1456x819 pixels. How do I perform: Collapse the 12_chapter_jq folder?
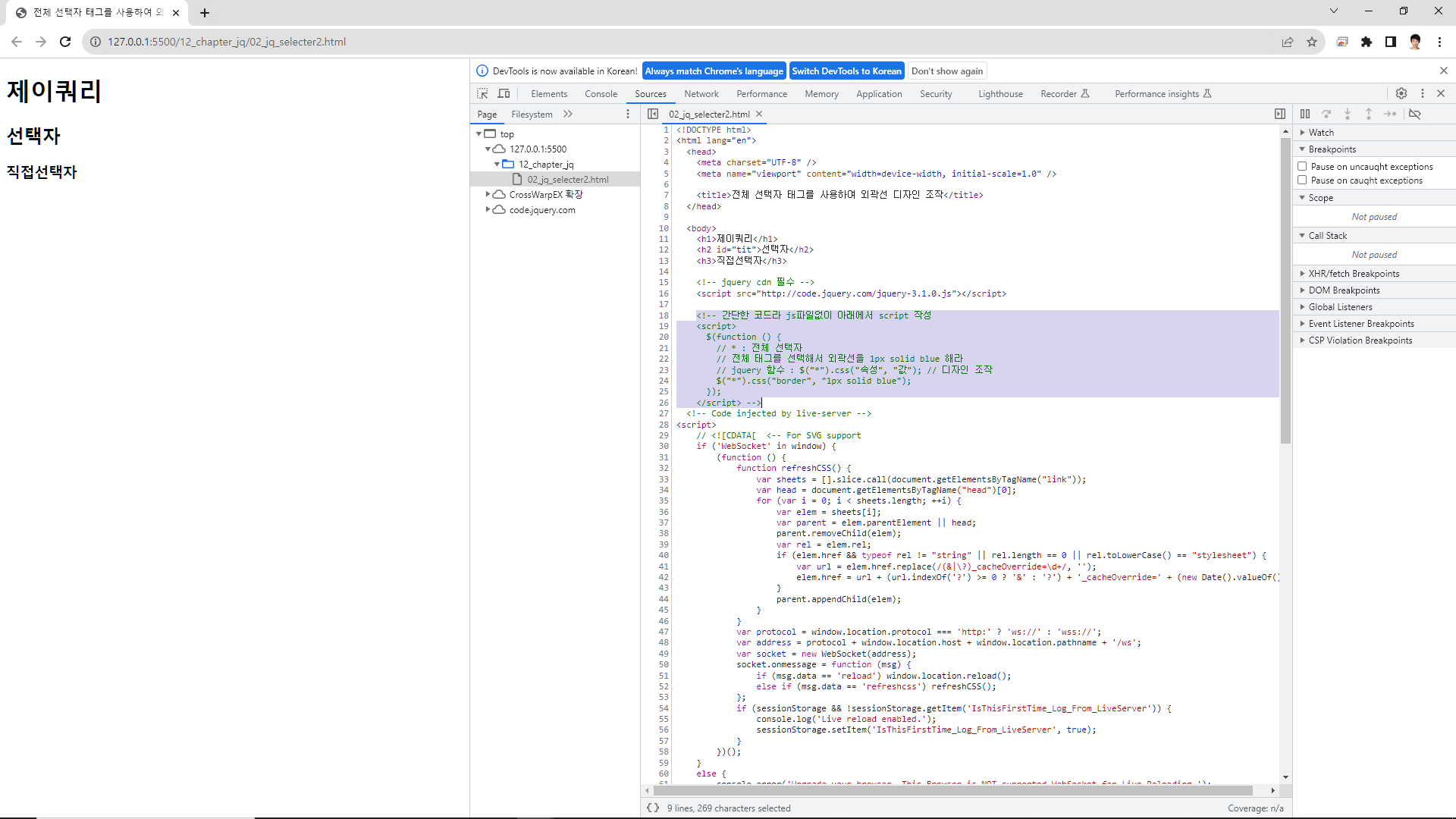click(x=497, y=165)
